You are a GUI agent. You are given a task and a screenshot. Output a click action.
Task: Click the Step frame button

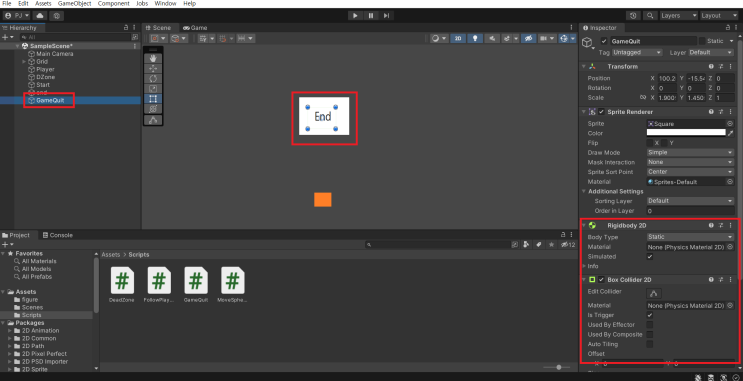[x=386, y=16]
